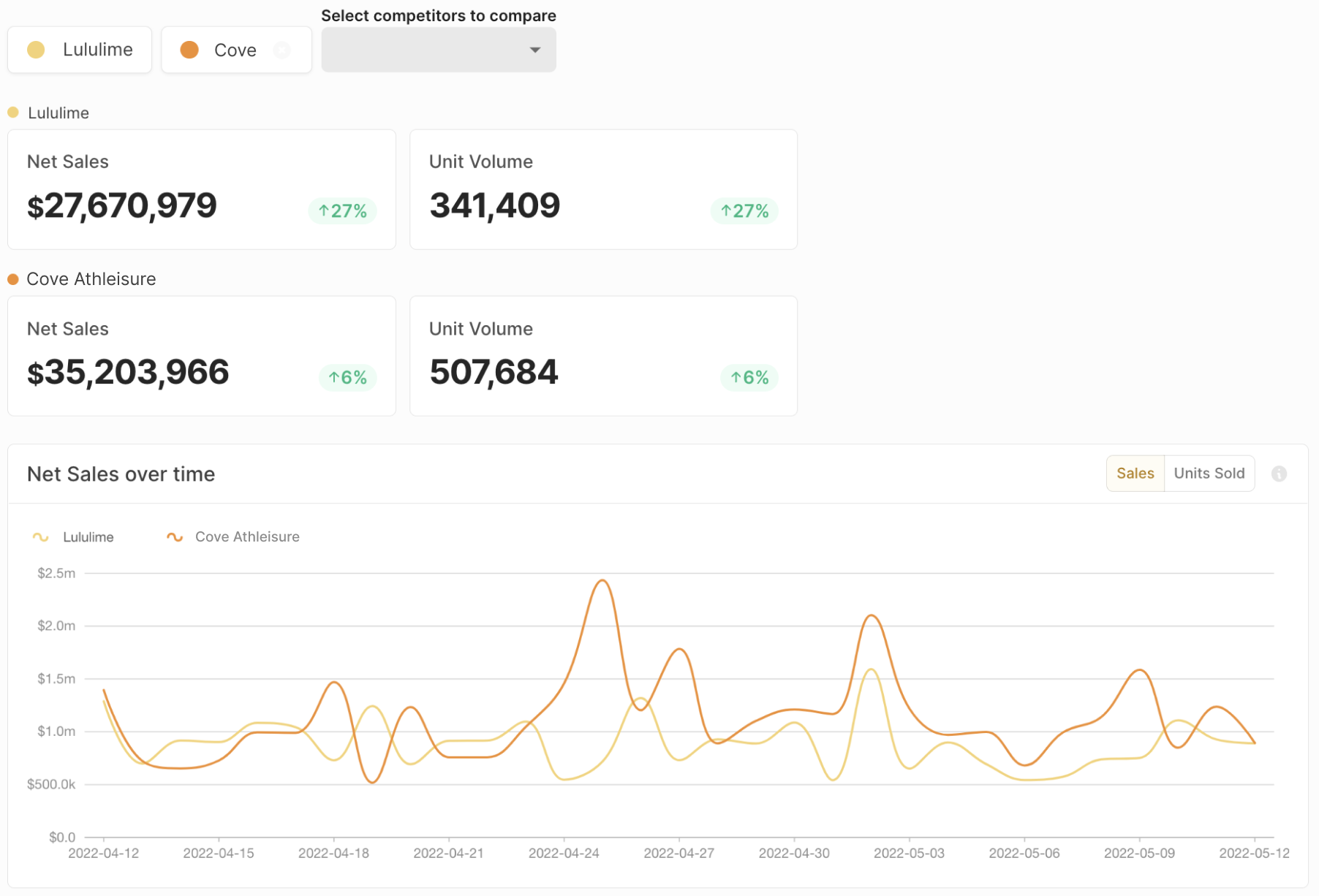Click the dropdown arrow in the competitor selector

[534, 50]
